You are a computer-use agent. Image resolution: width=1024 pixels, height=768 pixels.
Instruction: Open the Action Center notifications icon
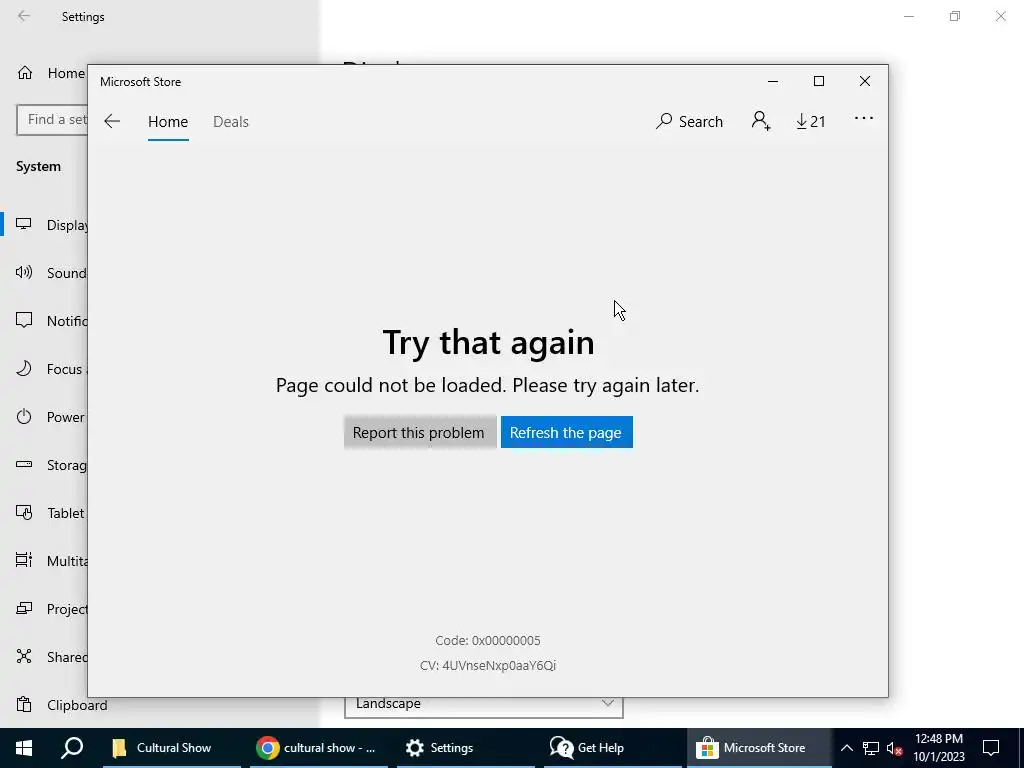click(991, 748)
